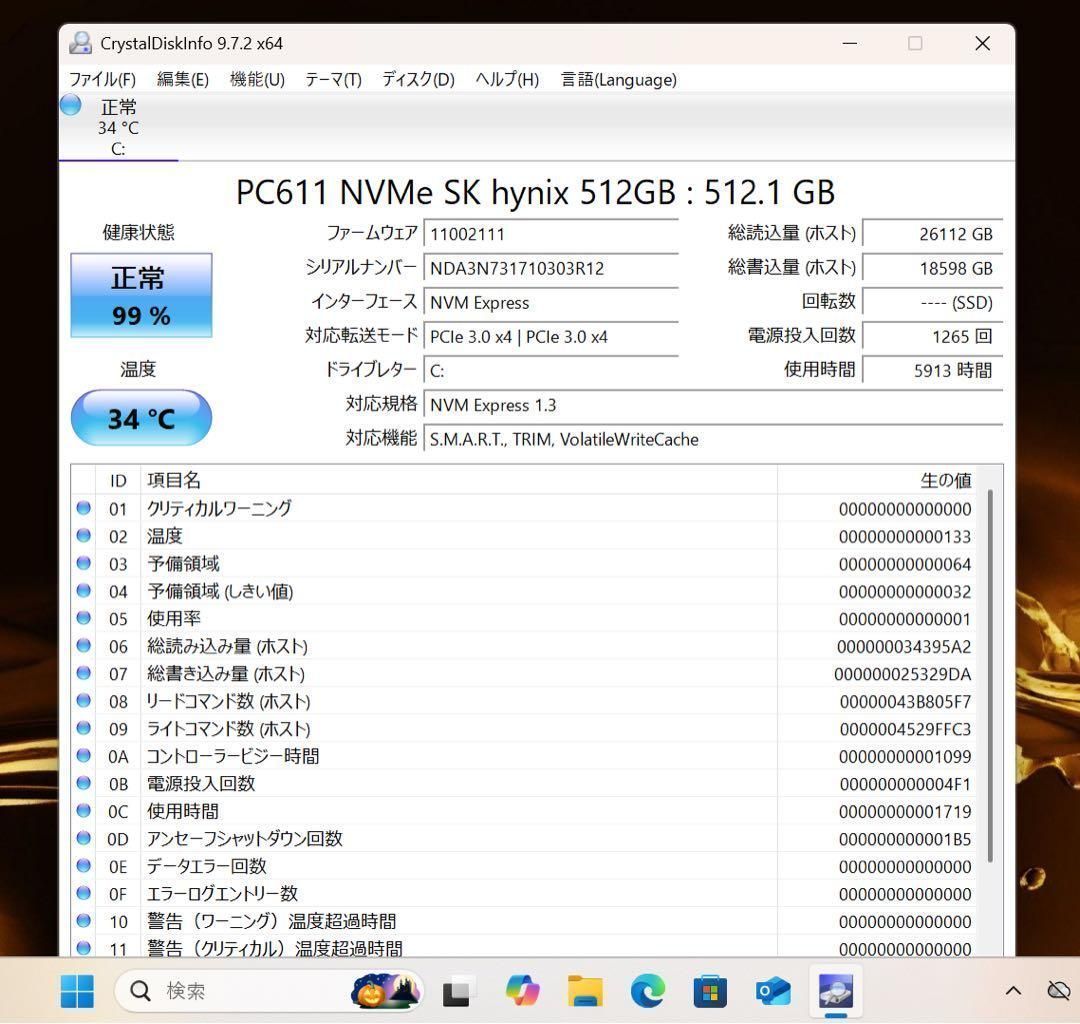
Task: Click the CrystalDiskInfo icon in the title bar
Action: coord(79,43)
